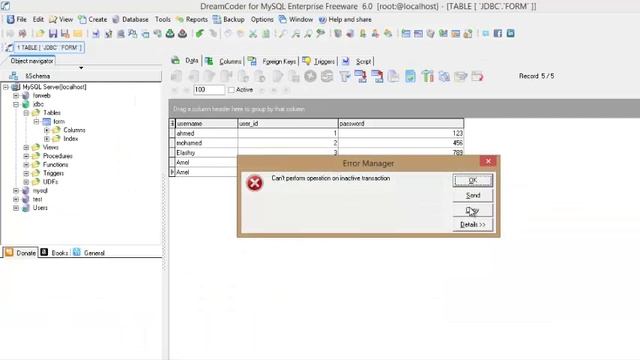The width and height of the screenshot is (640, 360).
Task: Click the cell containing ahmed
Action: (x=206, y=133)
